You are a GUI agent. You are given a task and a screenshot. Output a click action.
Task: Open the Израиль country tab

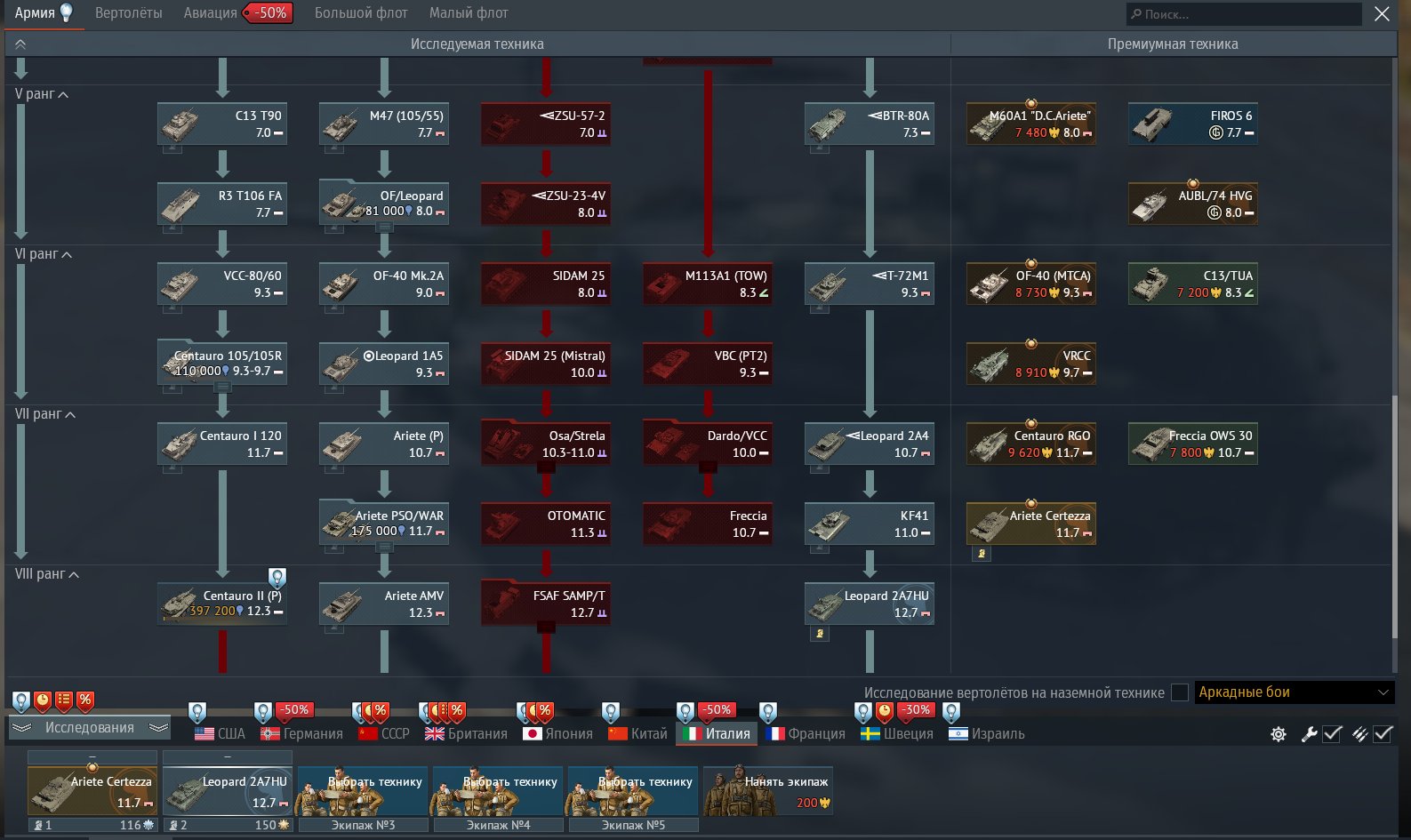click(987, 734)
